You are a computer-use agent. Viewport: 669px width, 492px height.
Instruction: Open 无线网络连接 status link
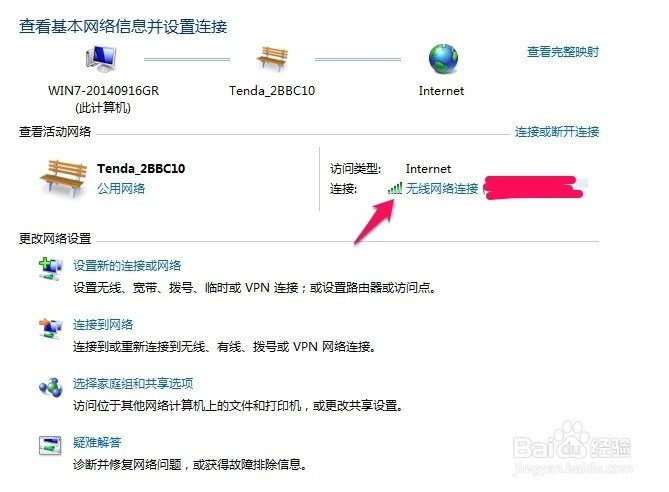[442, 188]
